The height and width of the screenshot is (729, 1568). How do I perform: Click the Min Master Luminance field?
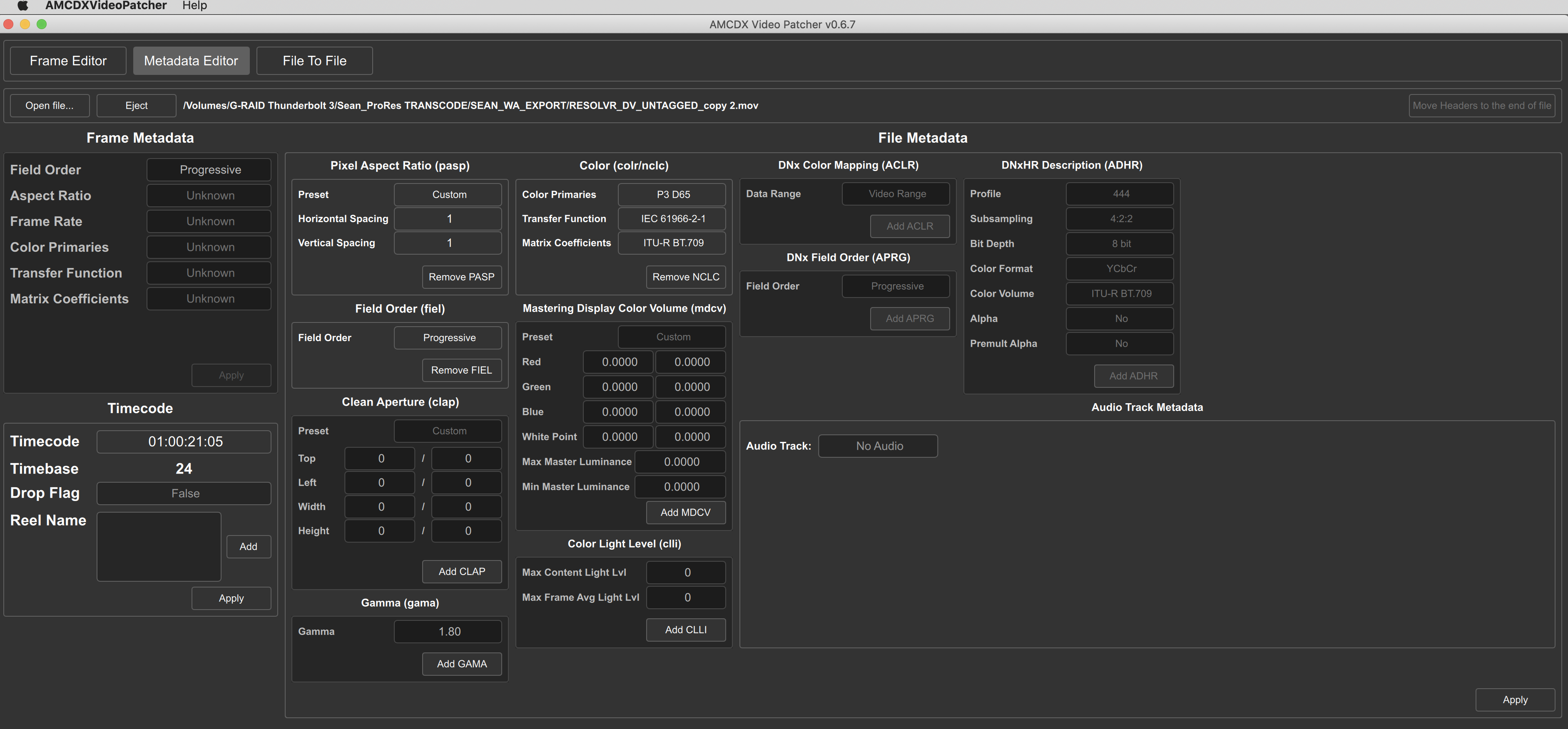[x=680, y=487]
